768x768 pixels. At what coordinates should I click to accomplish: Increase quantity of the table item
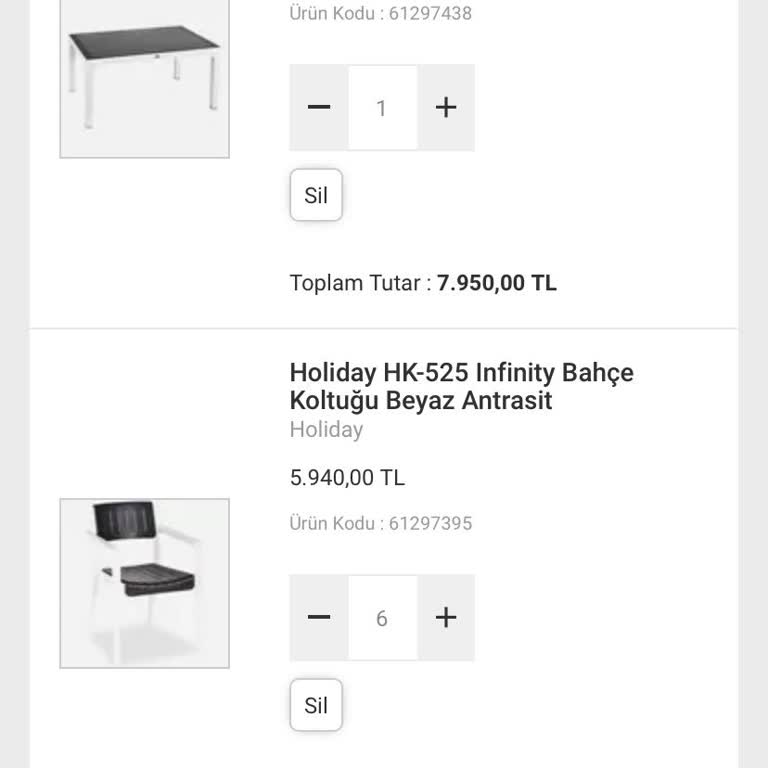[446, 108]
